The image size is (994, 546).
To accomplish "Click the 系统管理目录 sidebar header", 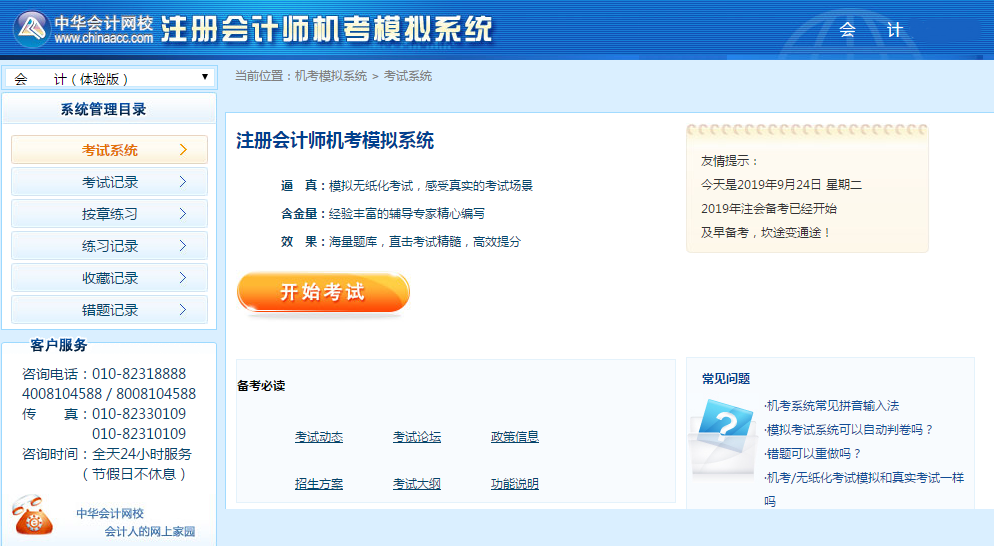I will pyautogui.click(x=103, y=109).
